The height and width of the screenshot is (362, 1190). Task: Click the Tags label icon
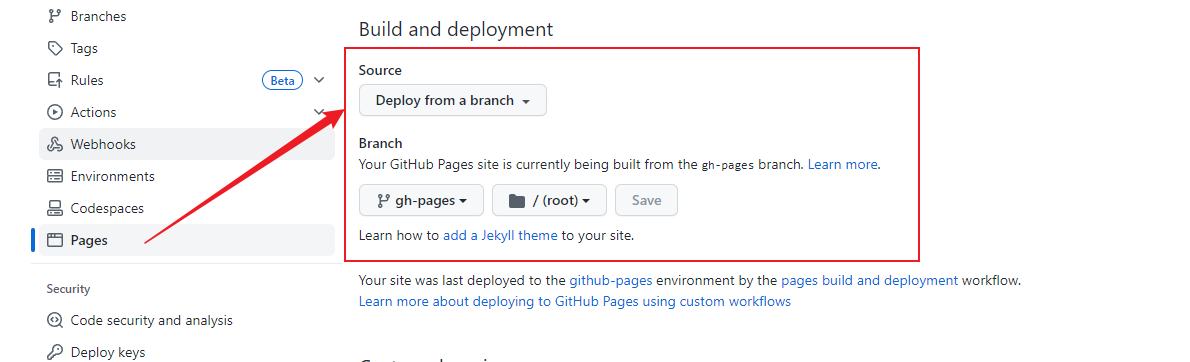pos(55,48)
